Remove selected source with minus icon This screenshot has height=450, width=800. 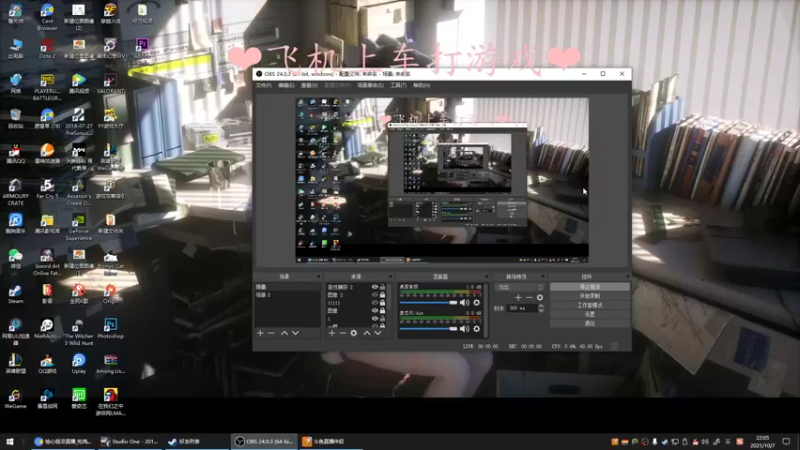pyautogui.click(x=342, y=333)
